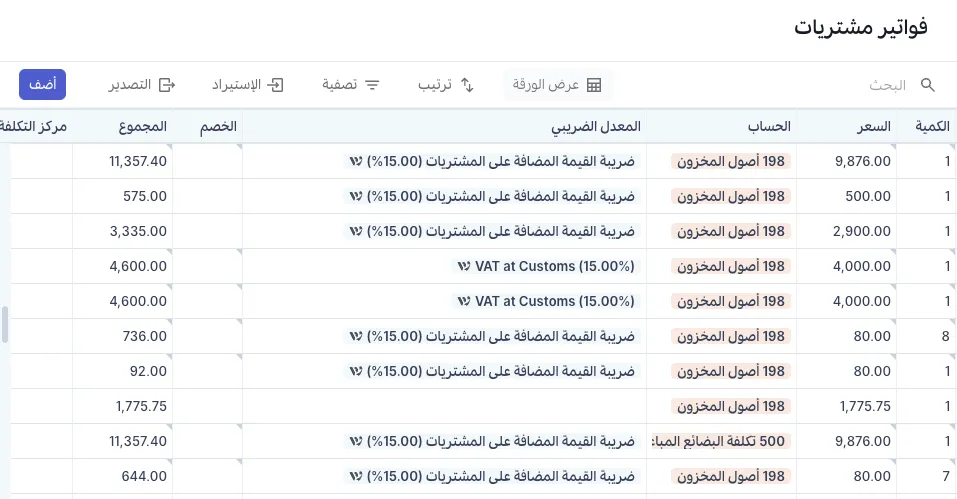Click the أضف add button

[x=43, y=85]
